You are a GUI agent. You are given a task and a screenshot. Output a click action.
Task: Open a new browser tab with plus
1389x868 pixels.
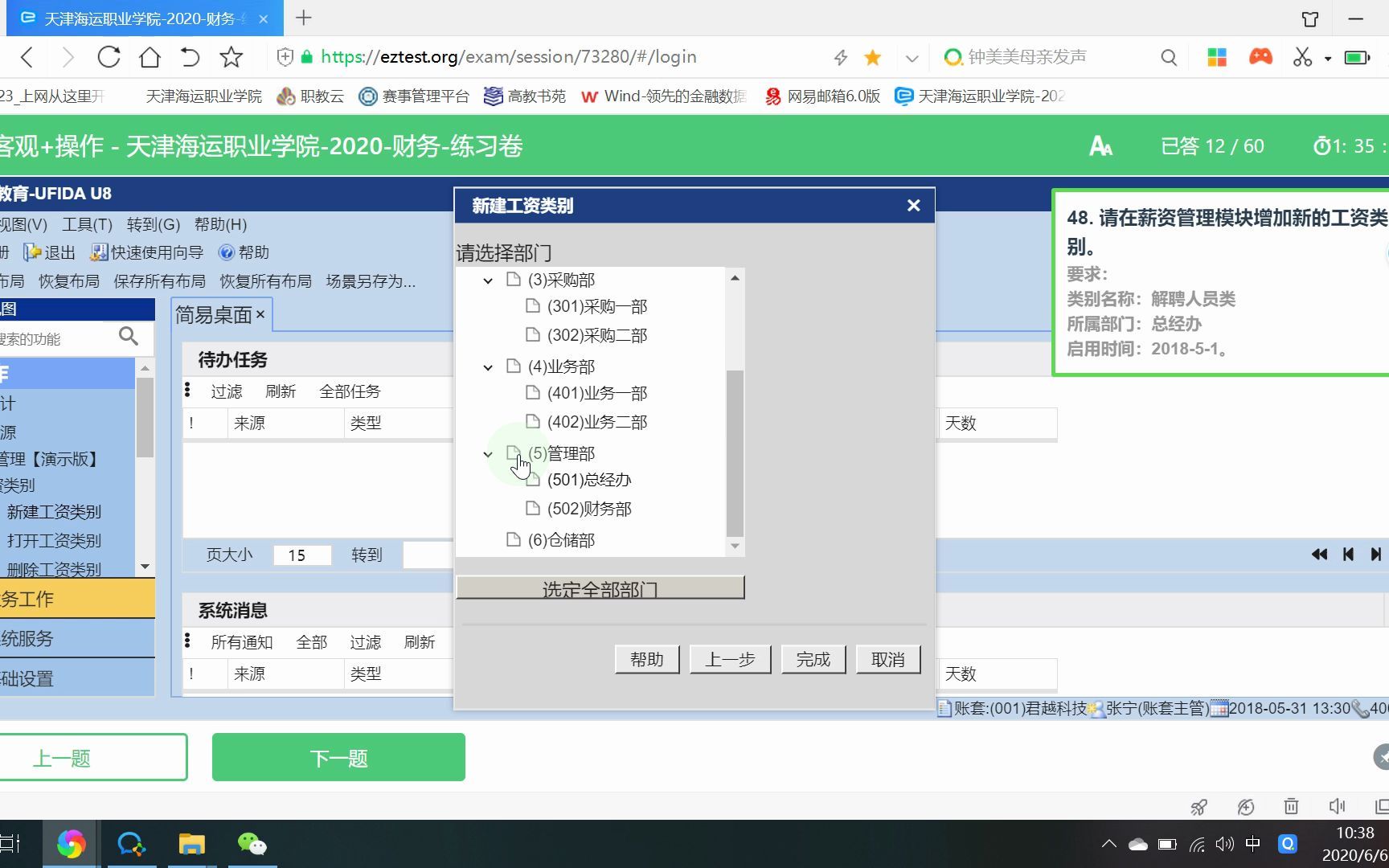tap(304, 18)
